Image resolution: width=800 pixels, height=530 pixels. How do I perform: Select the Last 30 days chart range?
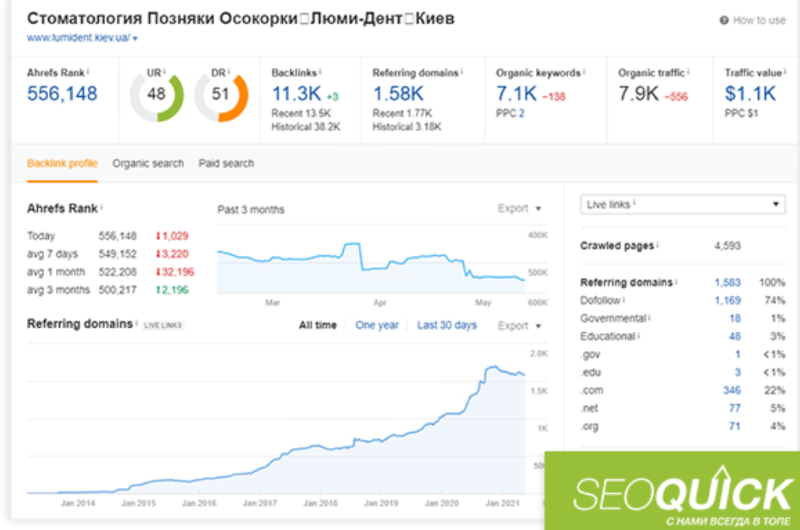point(447,325)
